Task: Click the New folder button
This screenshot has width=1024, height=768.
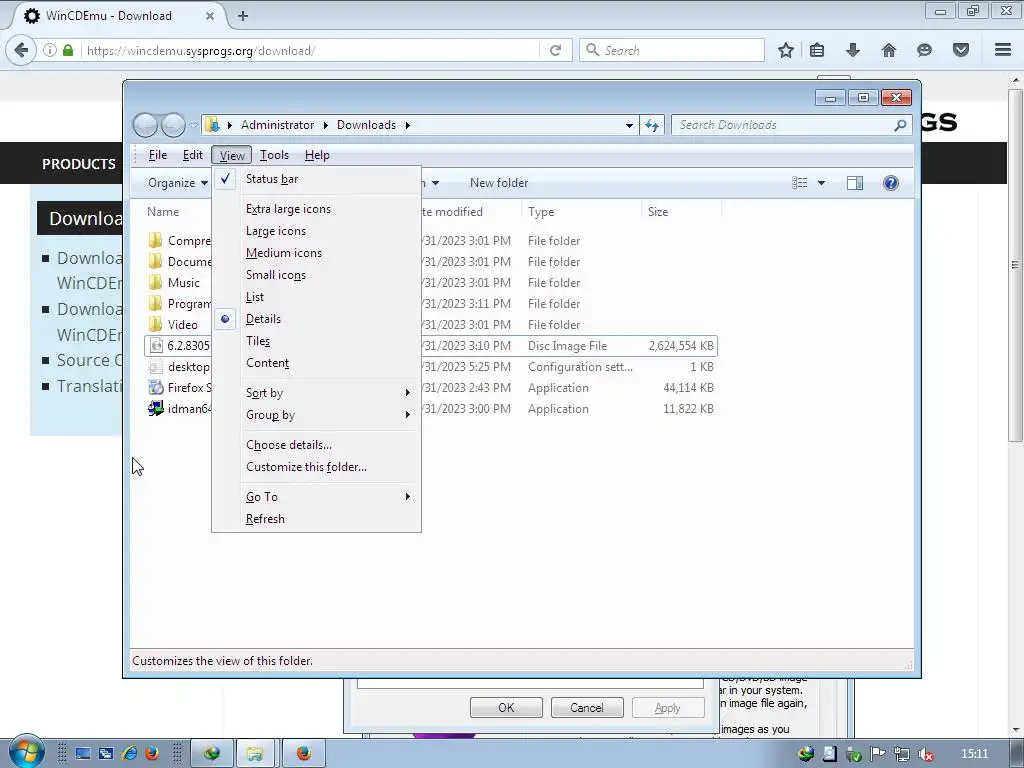Action: [x=499, y=183]
